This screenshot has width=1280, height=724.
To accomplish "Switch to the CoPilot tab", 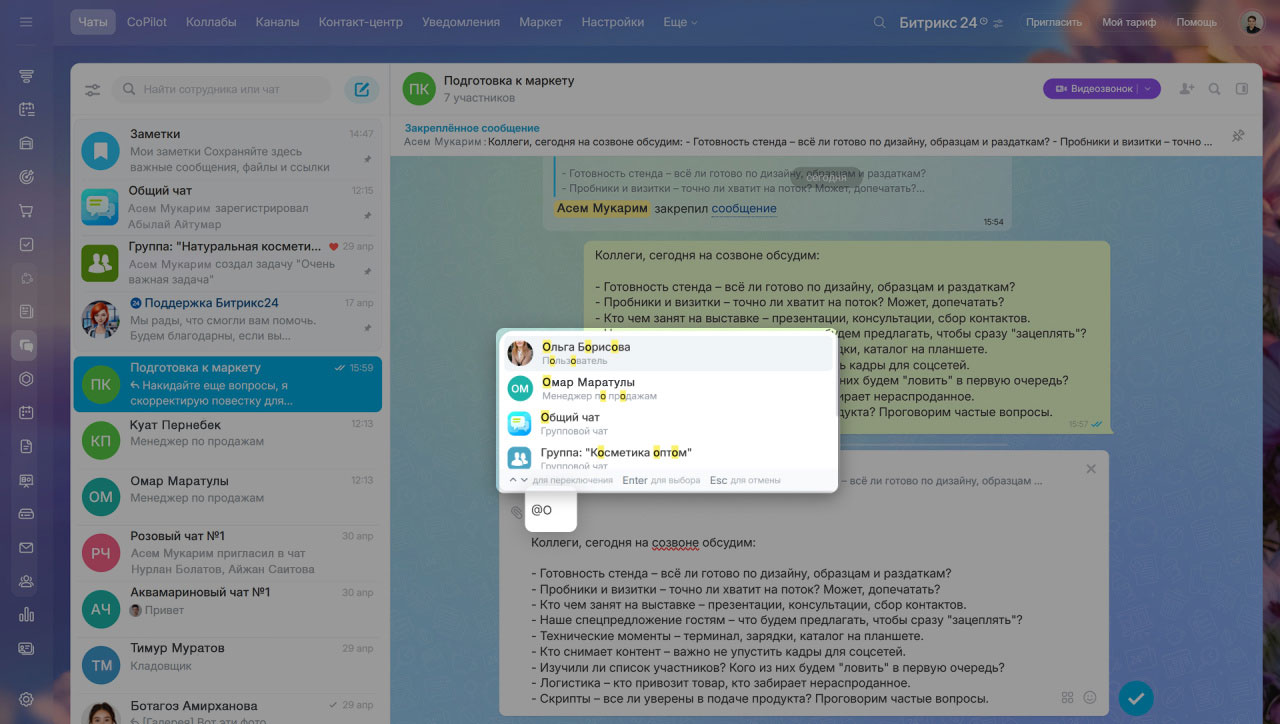I will coord(147,22).
